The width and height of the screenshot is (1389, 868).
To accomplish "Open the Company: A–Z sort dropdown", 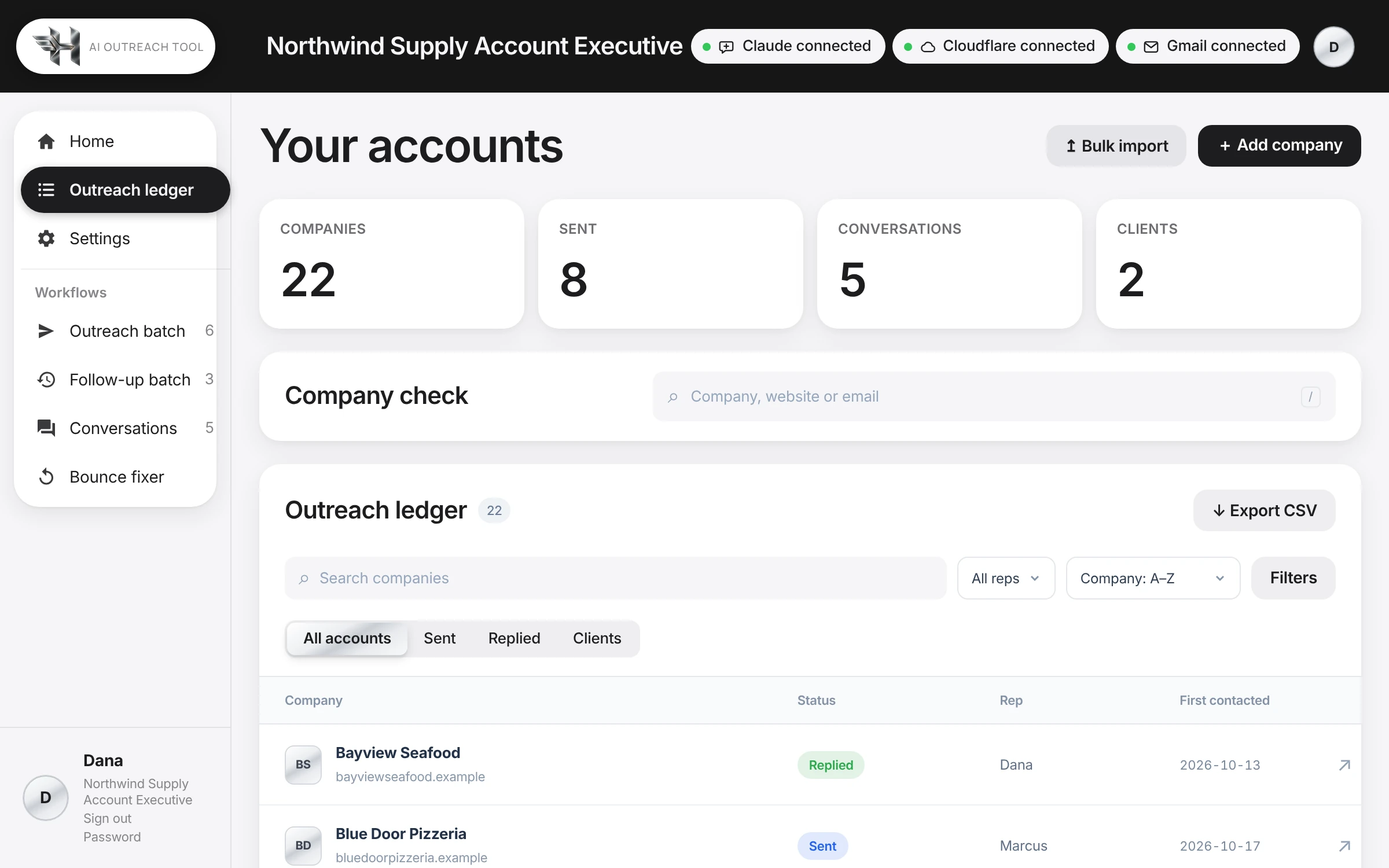I will (x=1153, y=578).
